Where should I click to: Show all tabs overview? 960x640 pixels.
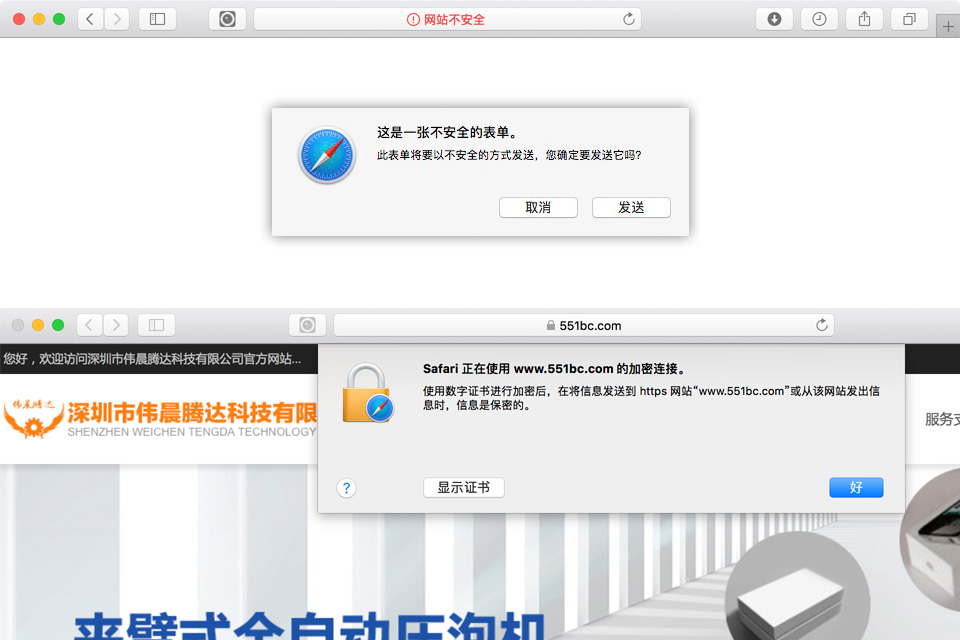point(907,18)
